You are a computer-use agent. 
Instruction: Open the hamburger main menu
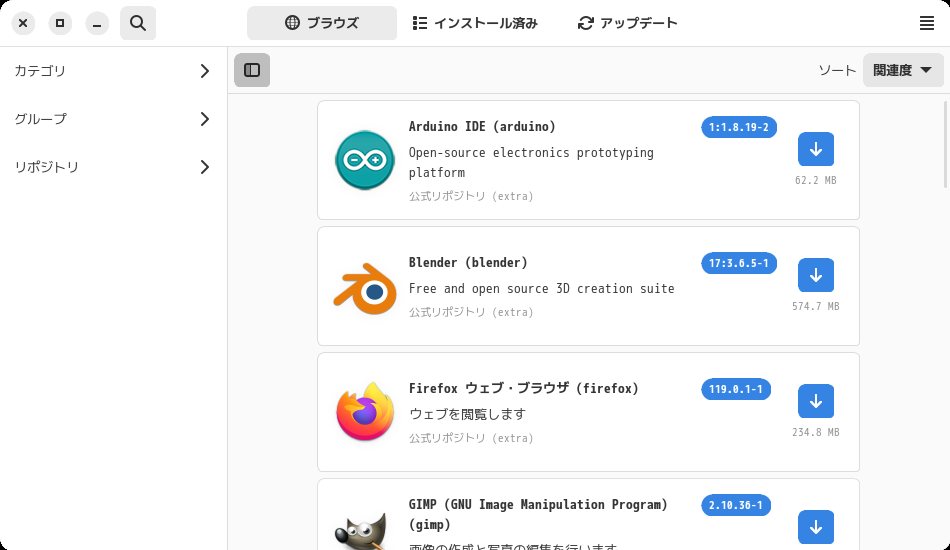[926, 23]
